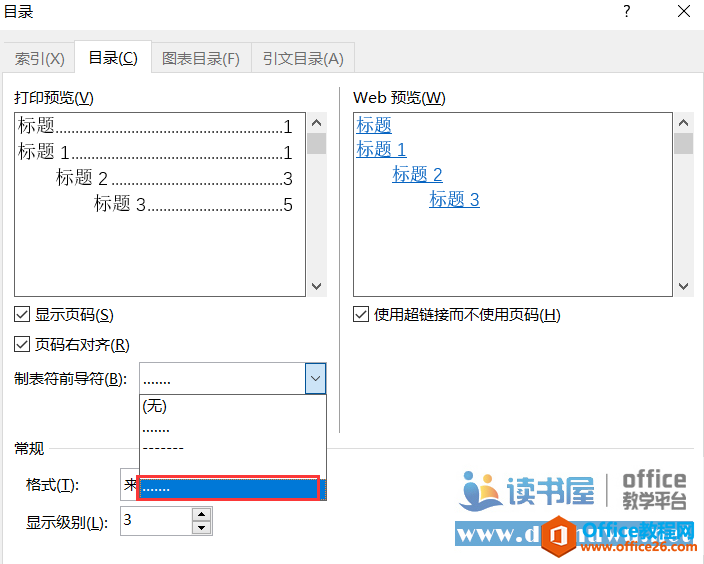
Task: Click 标题 3 line in print preview
Action: [x=193, y=203]
